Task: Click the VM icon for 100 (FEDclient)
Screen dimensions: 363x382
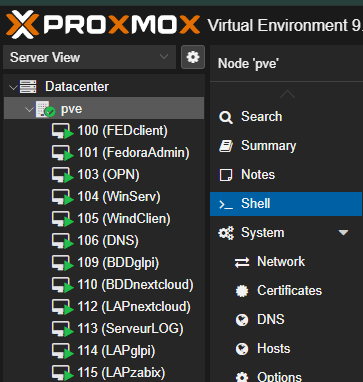Action: point(62,131)
